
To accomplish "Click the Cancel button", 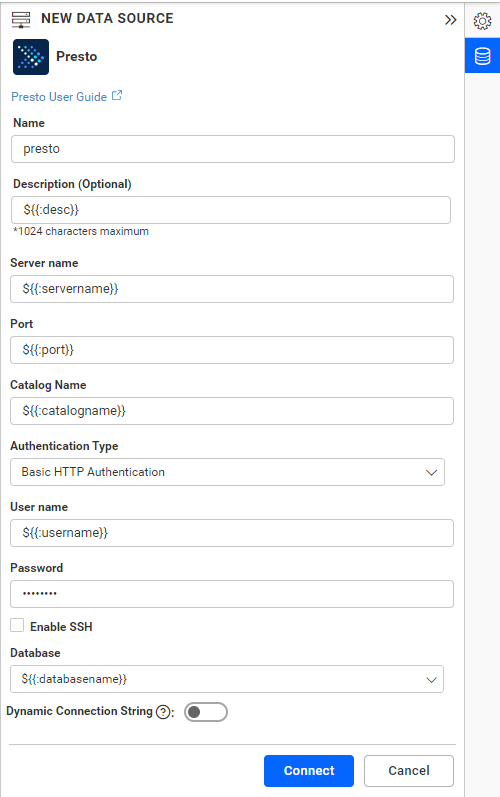I will (409, 771).
